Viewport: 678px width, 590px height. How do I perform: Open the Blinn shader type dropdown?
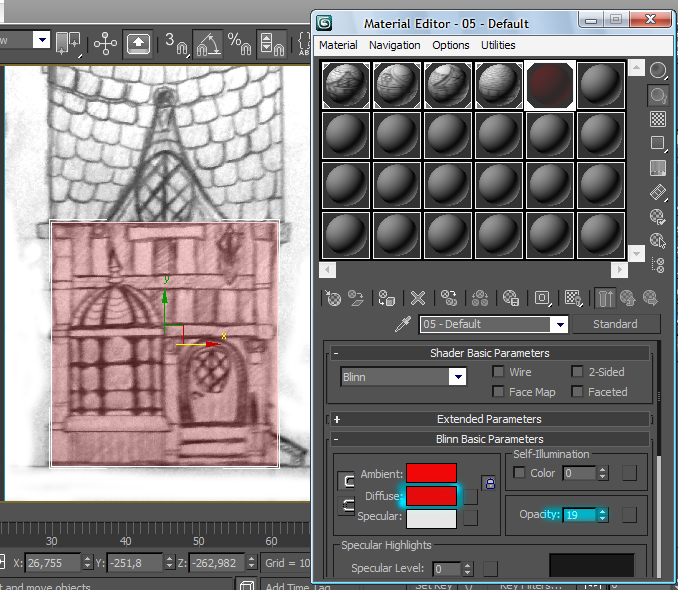457,377
